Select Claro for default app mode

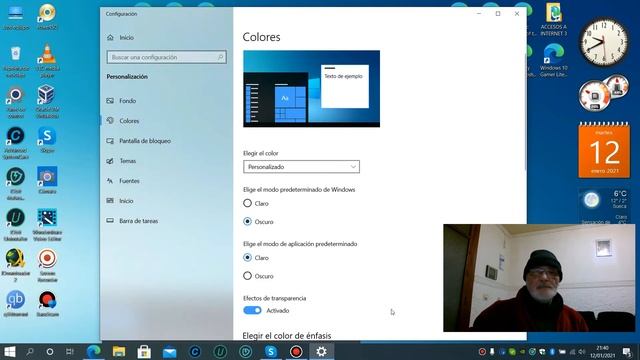(247, 258)
